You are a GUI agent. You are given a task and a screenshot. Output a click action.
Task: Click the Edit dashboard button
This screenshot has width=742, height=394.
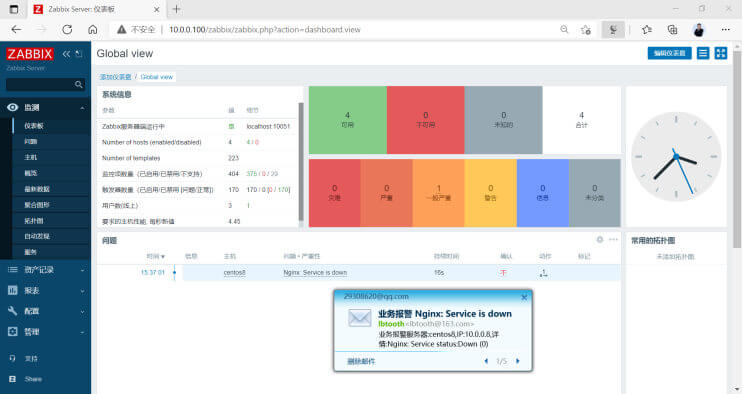[x=669, y=53]
